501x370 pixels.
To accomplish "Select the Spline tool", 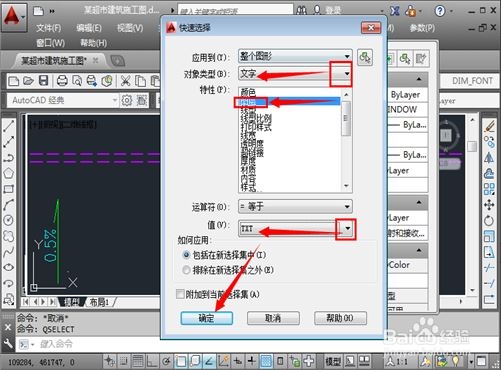I will (x=9, y=252).
